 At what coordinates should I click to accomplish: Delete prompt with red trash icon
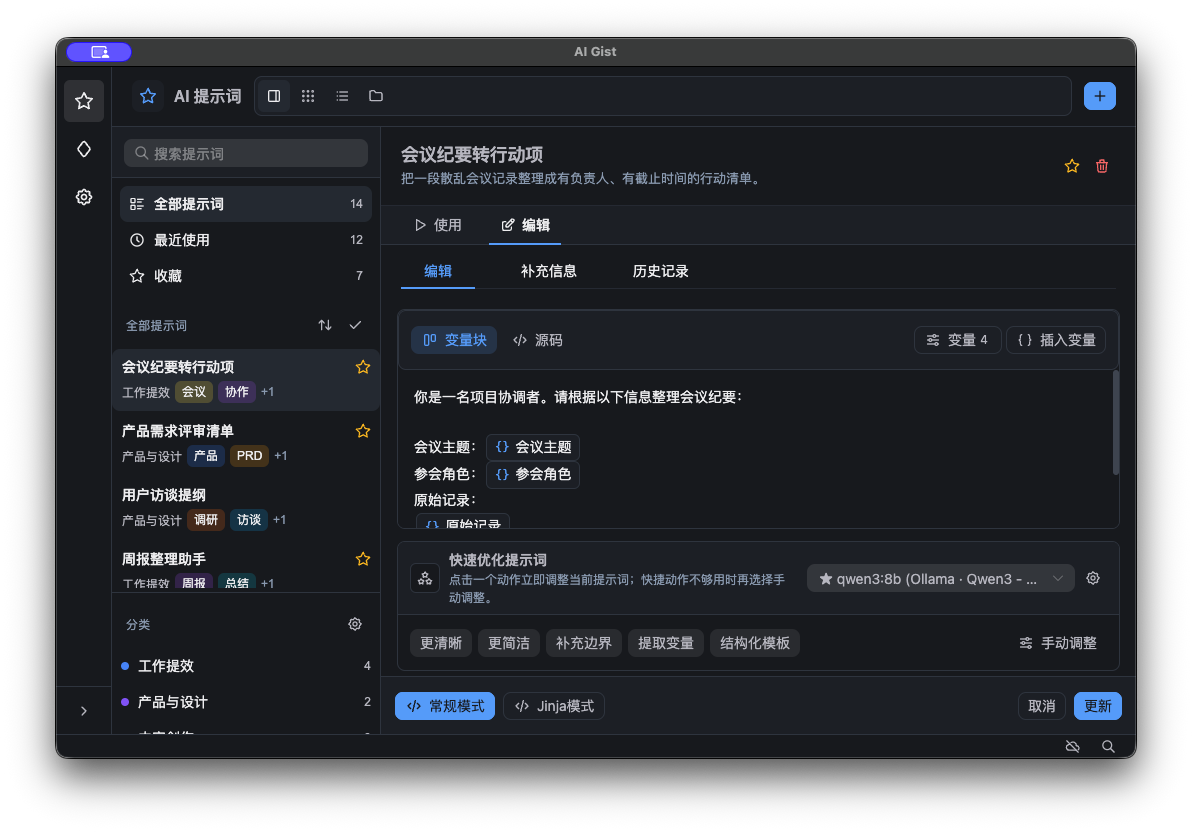[1102, 166]
